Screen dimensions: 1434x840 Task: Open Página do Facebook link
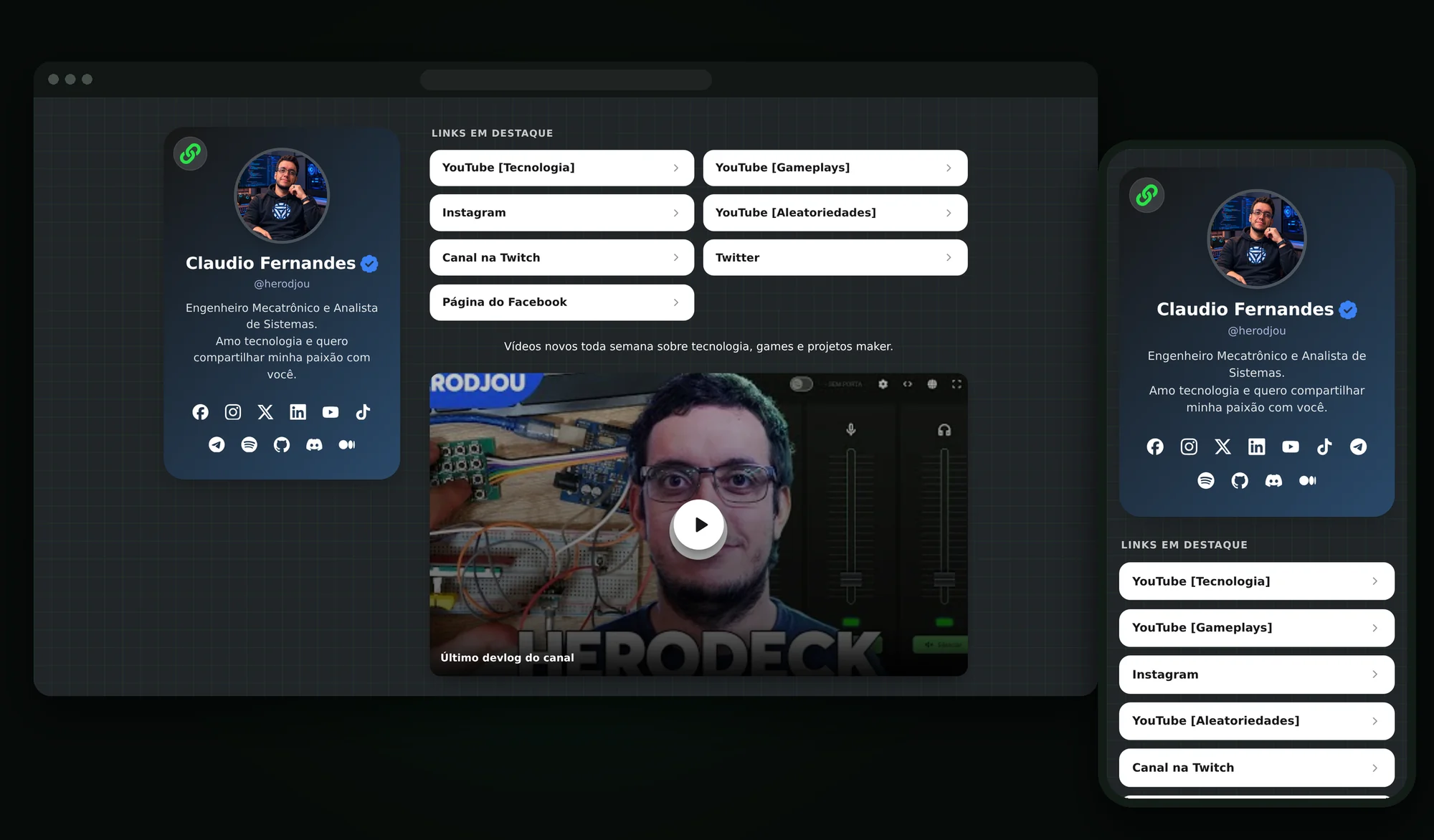[x=561, y=302]
